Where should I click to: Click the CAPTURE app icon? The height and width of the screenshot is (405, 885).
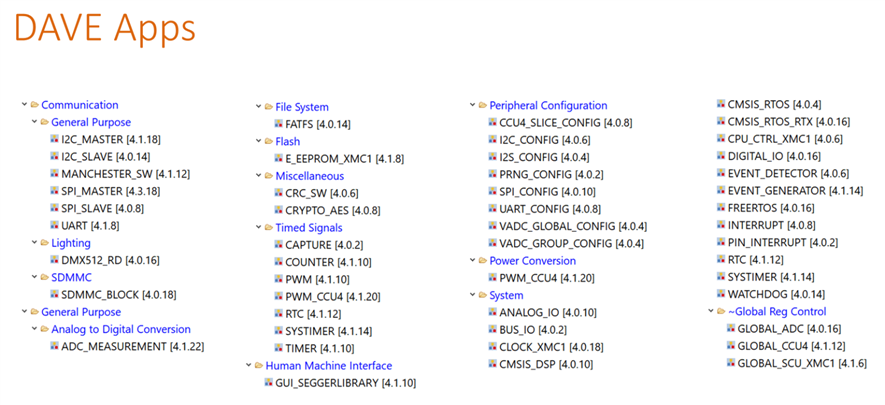pyautogui.click(x=278, y=245)
